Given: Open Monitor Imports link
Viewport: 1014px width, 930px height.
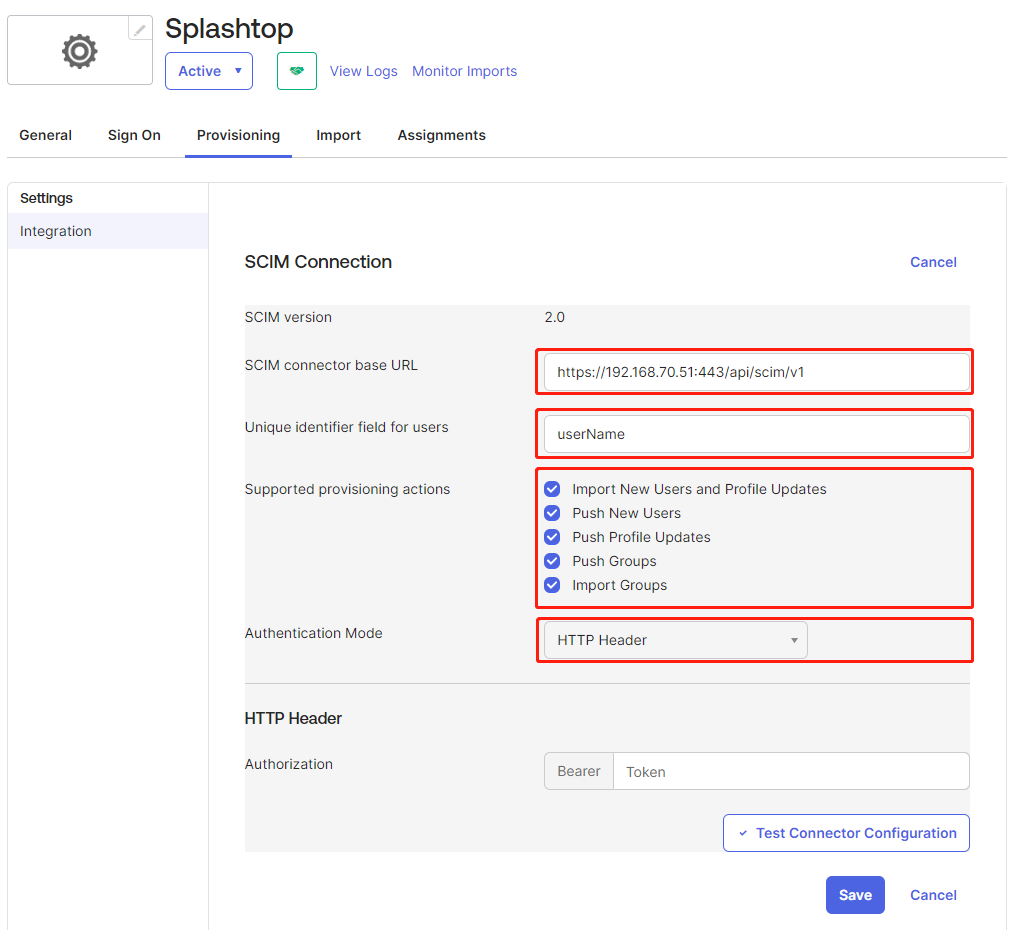Looking at the screenshot, I should pyautogui.click(x=464, y=71).
